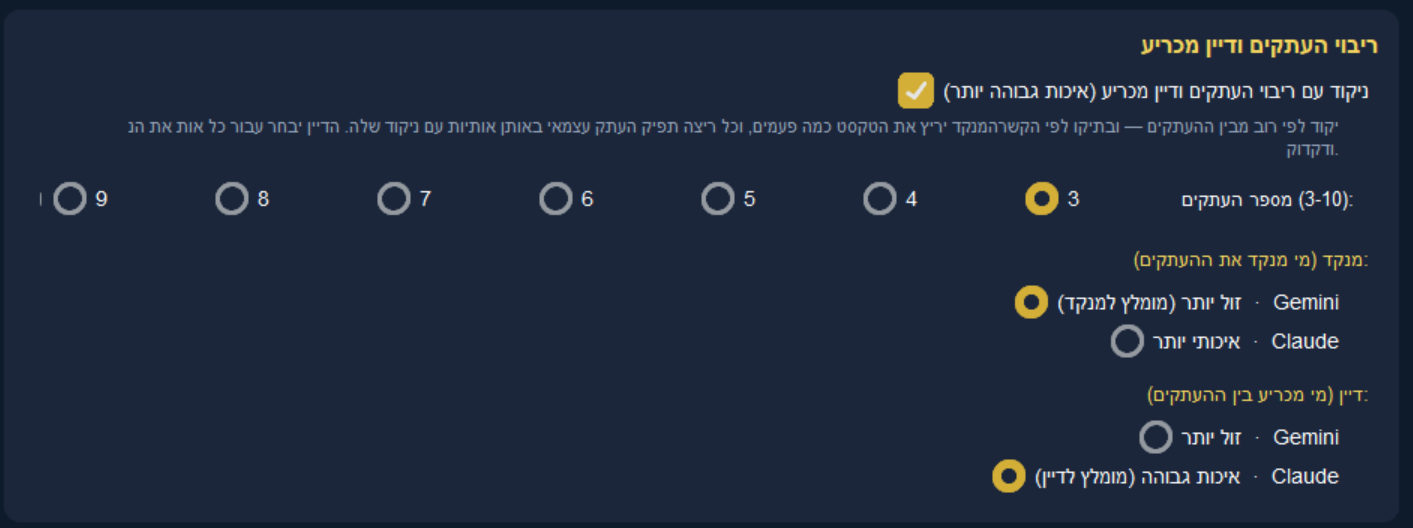Click the 'ניקוד עם ריבוי העתקים' checkbox label text
1413x528 pixels.
click(1156, 92)
